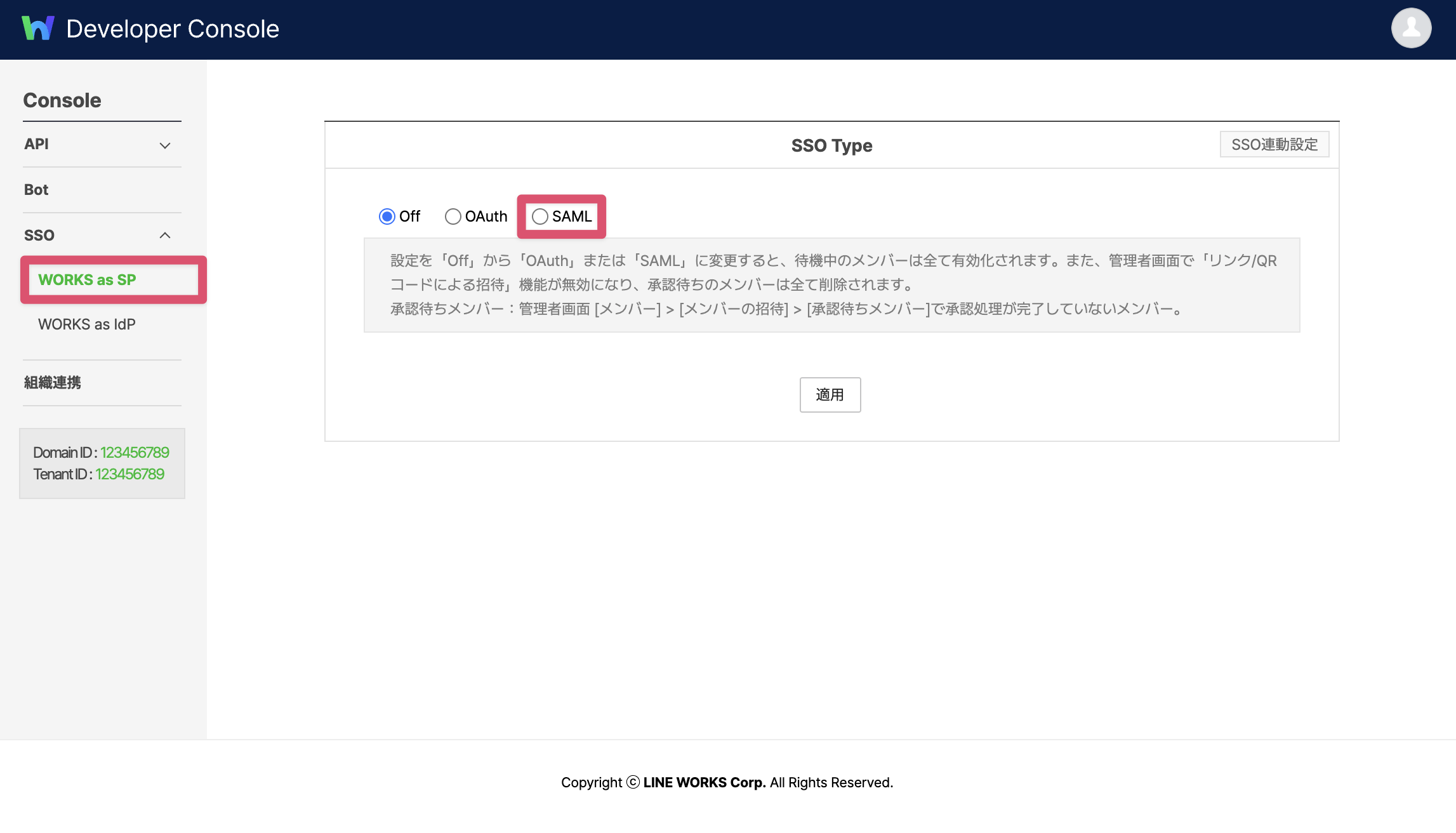The width and height of the screenshot is (1456, 833).
Task: Click the 適用 apply button
Action: click(x=830, y=395)
